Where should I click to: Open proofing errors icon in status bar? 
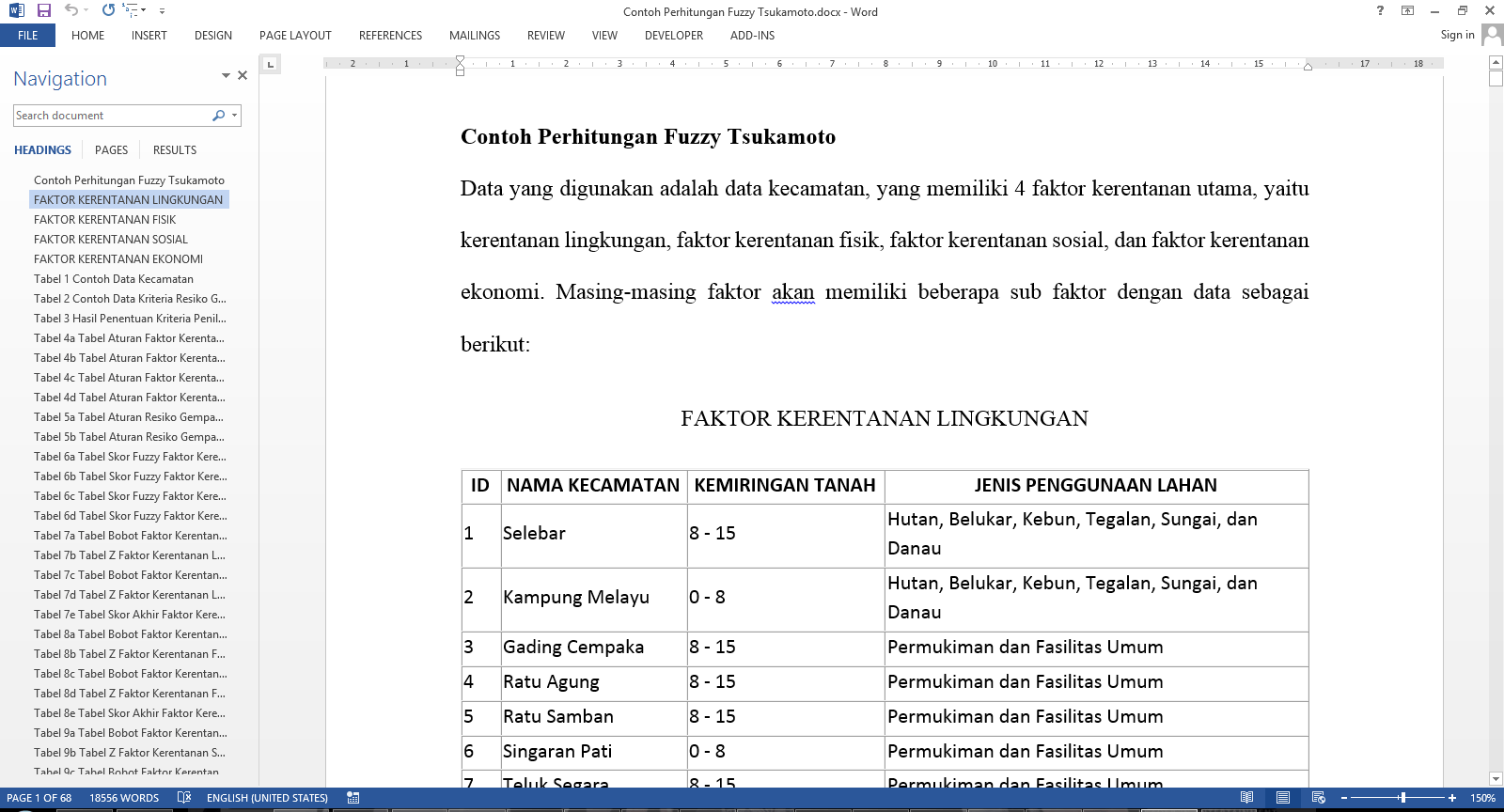tap(184, 798)
